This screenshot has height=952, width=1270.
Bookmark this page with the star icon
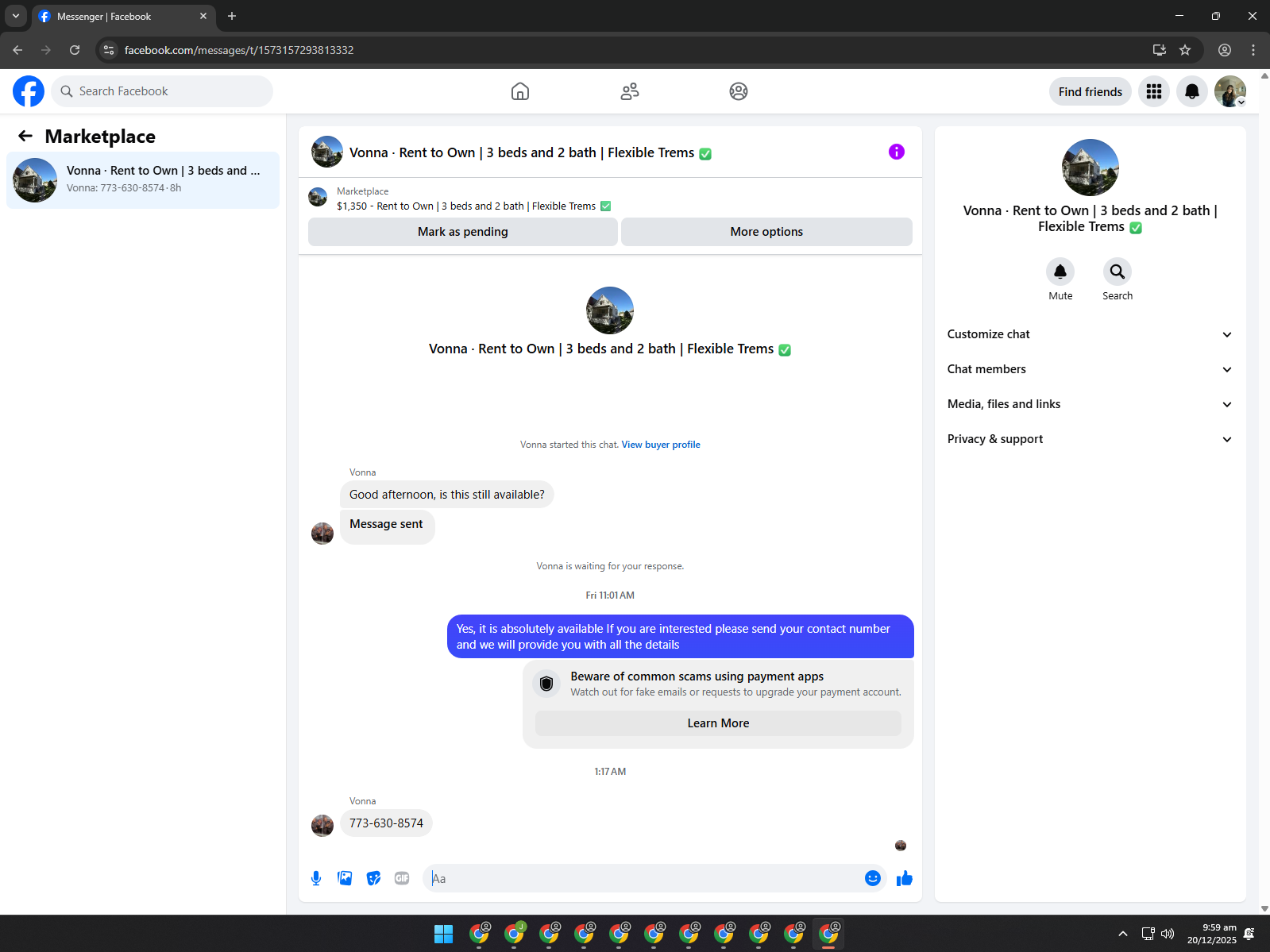point(1185,50)
